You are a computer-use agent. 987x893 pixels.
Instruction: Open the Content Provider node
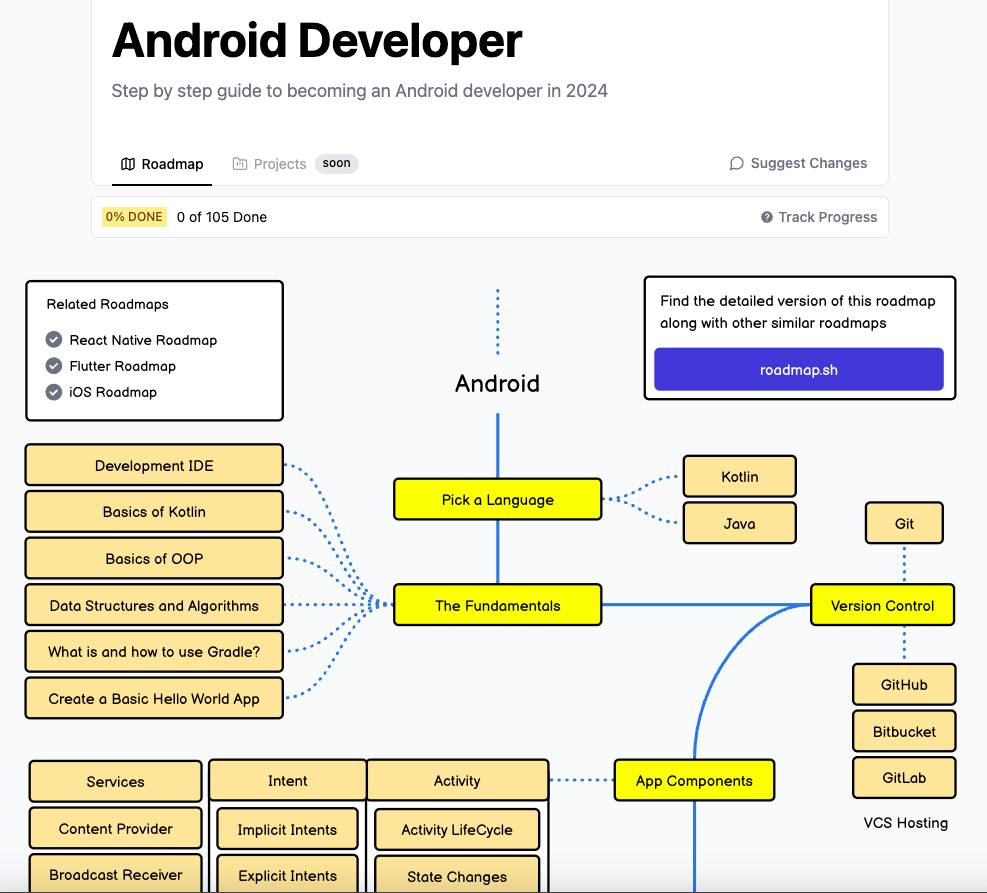(115, 828)
